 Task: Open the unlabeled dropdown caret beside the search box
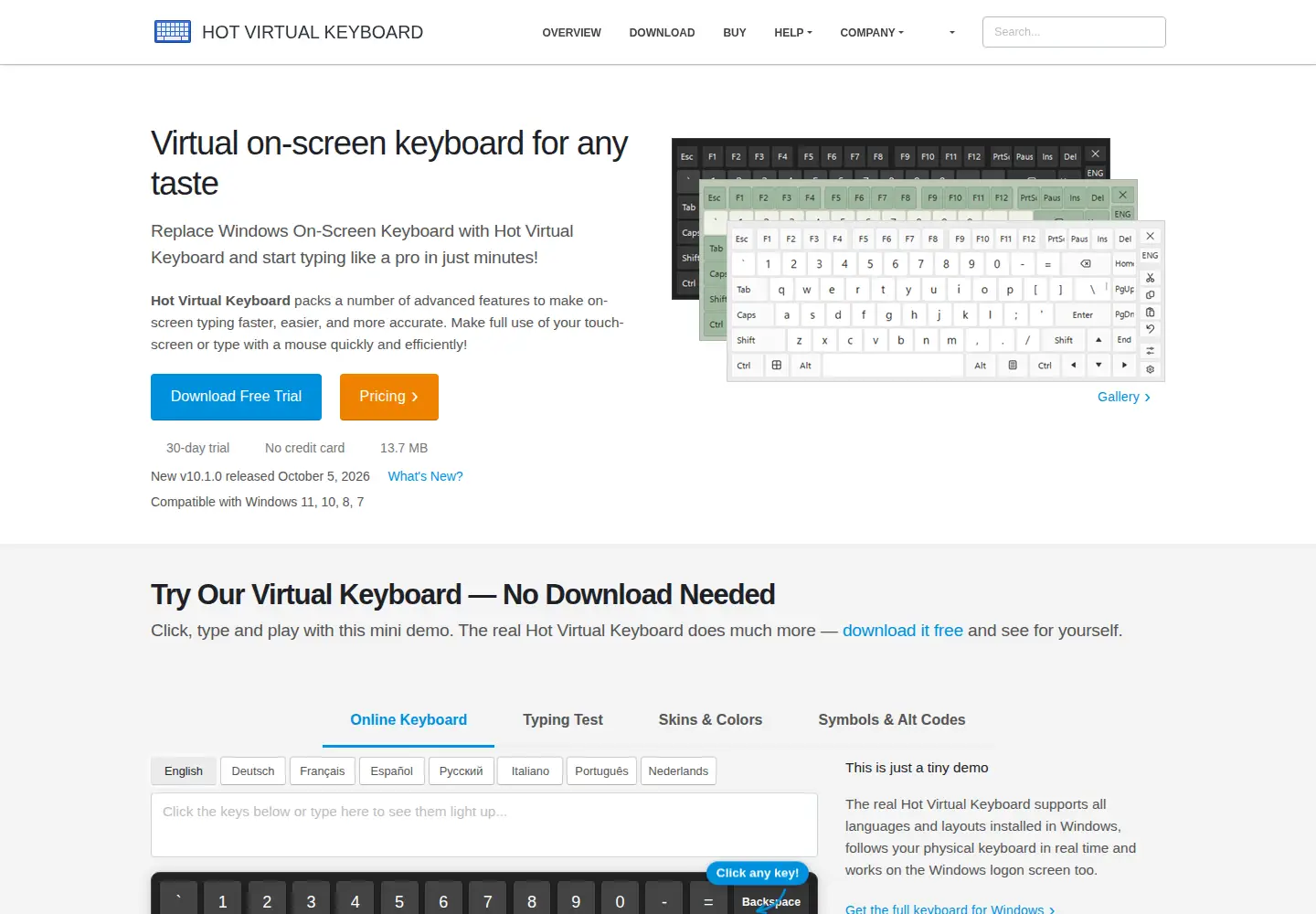952,33
